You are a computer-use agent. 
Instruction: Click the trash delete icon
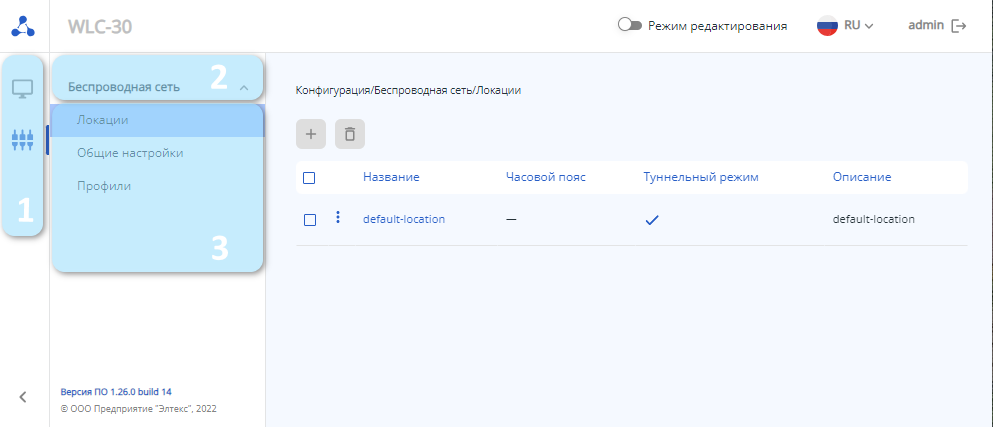350,134
